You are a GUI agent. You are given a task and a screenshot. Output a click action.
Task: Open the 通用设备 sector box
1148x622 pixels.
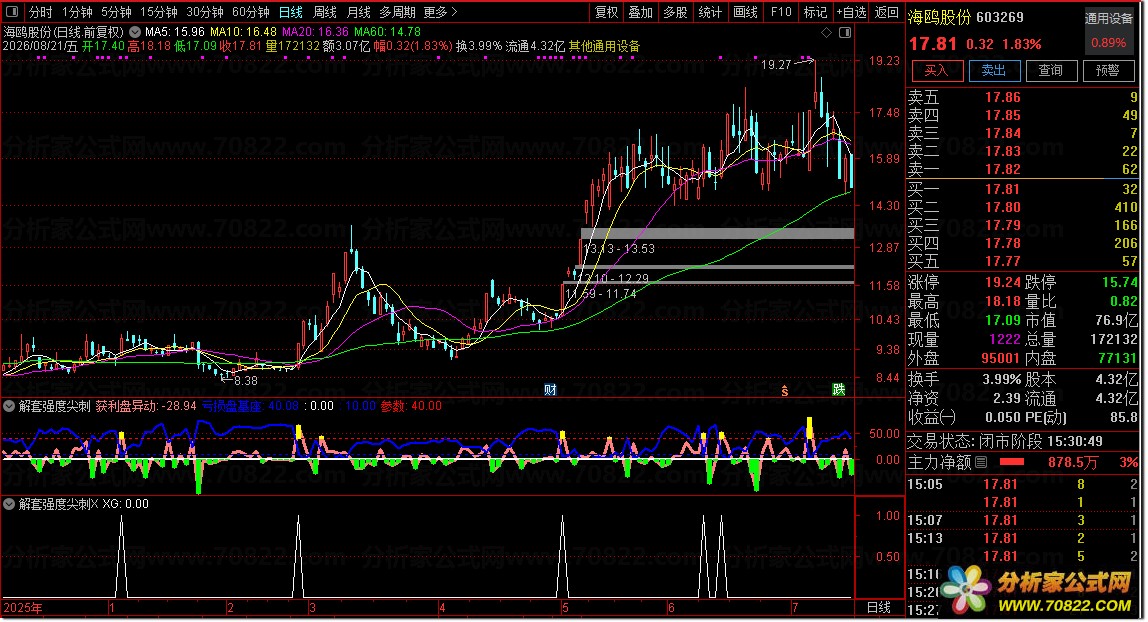point(1108,31)
